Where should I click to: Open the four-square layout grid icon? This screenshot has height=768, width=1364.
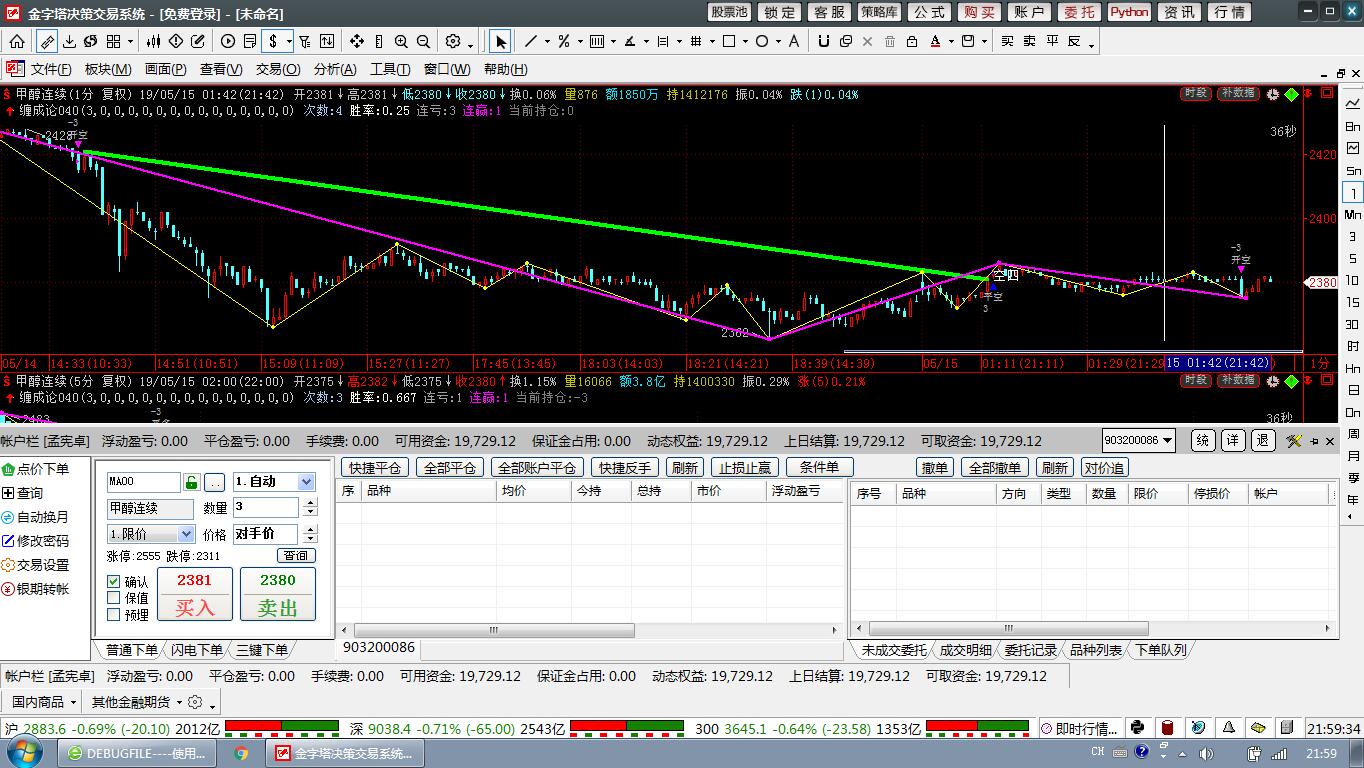[x=113, y=41]
